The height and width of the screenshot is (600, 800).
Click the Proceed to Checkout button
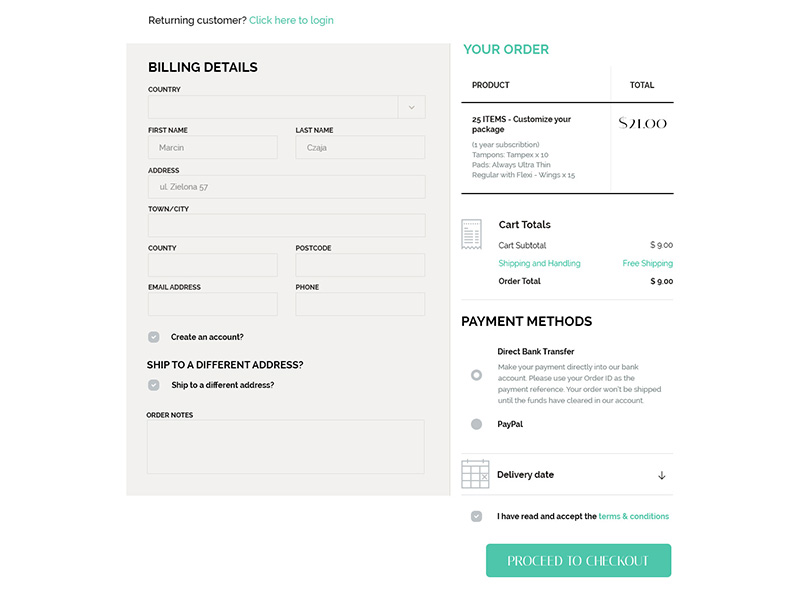578,560
